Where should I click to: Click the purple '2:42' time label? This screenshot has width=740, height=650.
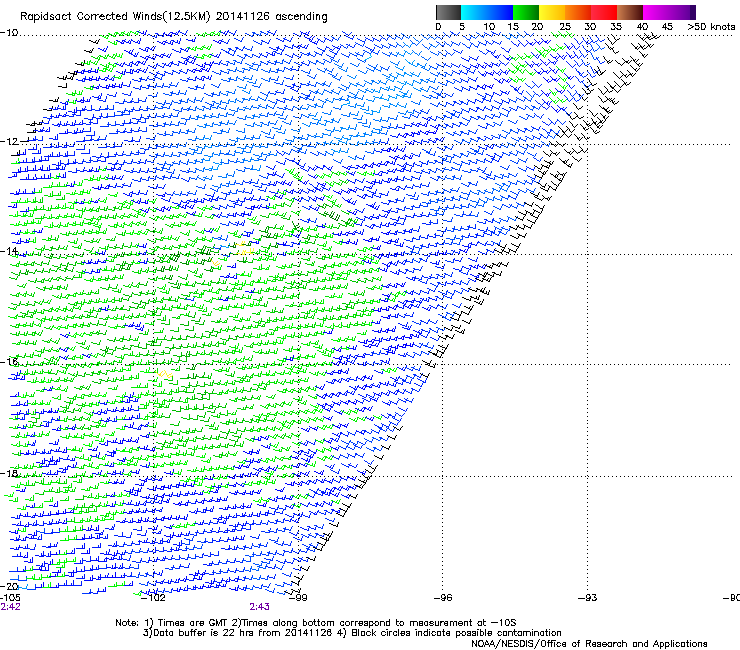pos(10,607)
